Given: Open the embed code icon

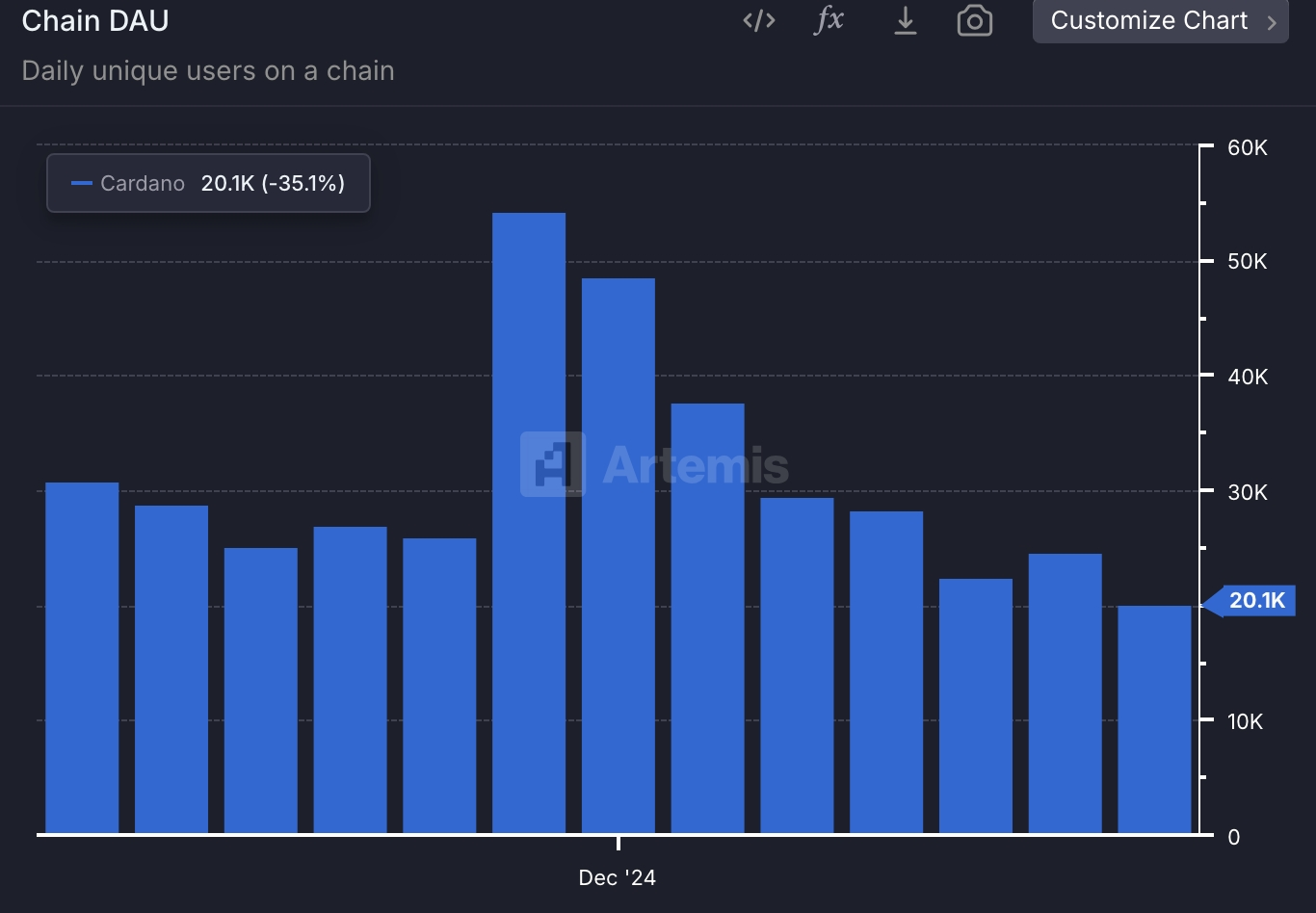Looking at the screenshot, I should [759, 20].
